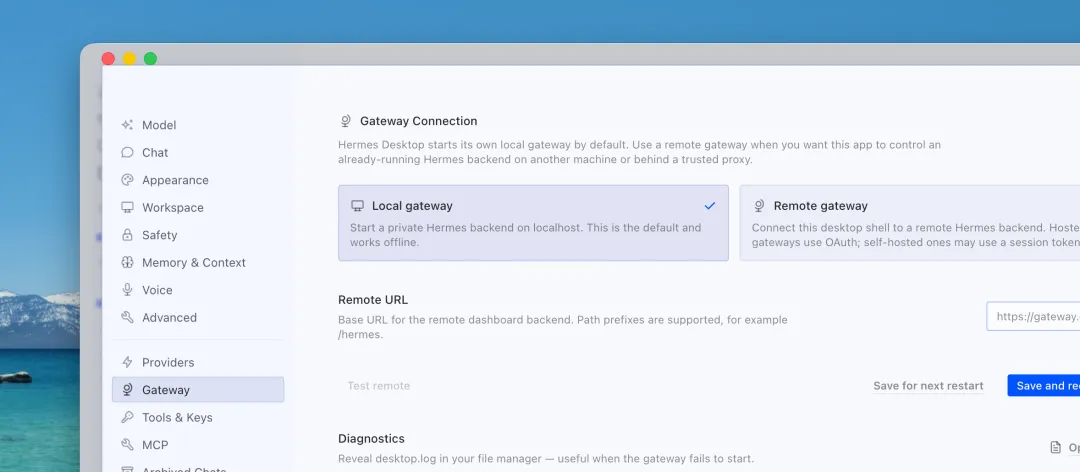Switch to Workspace settings

click(x=198, y=207)
